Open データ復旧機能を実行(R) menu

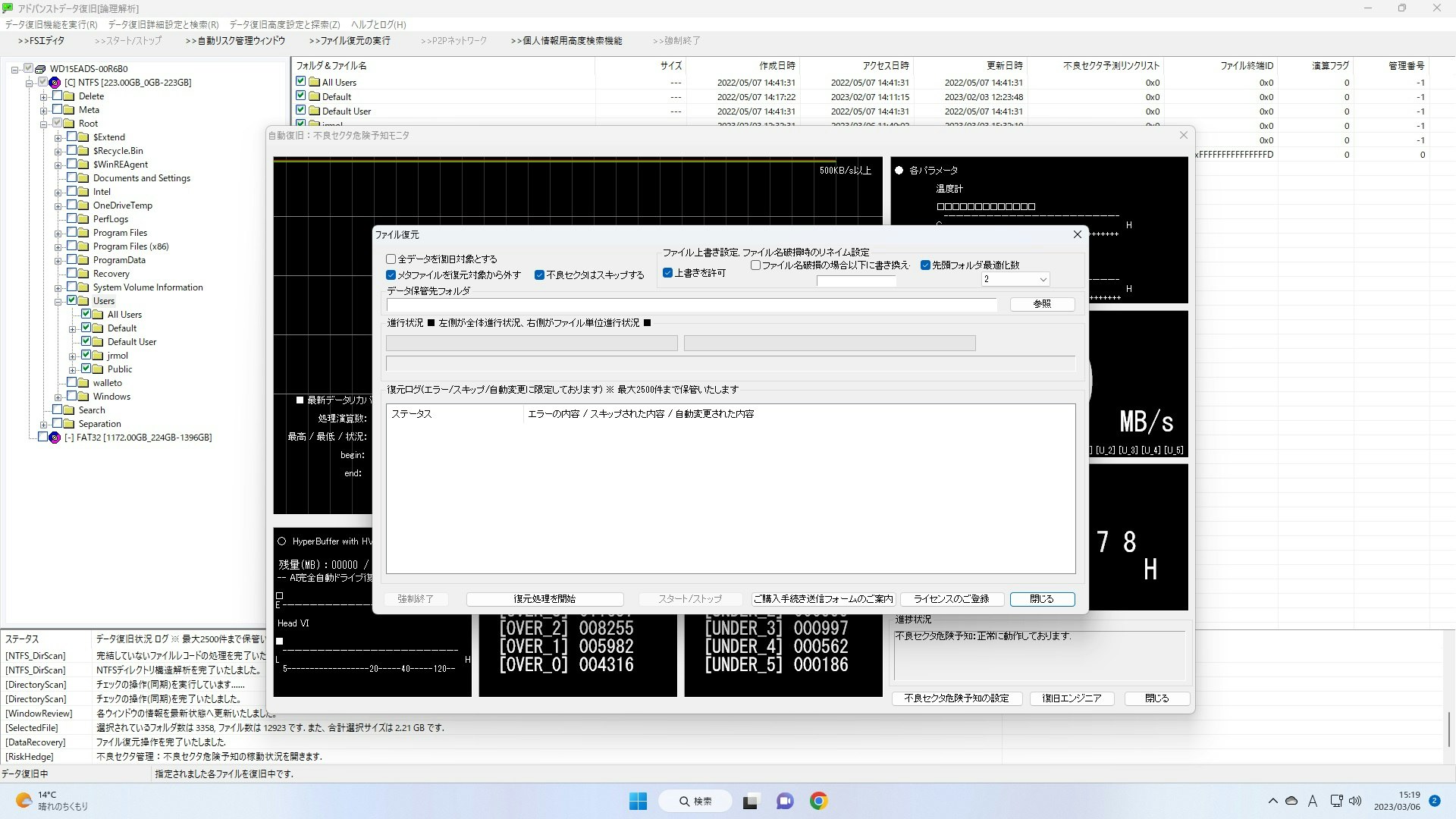click(x=52, y=25)
